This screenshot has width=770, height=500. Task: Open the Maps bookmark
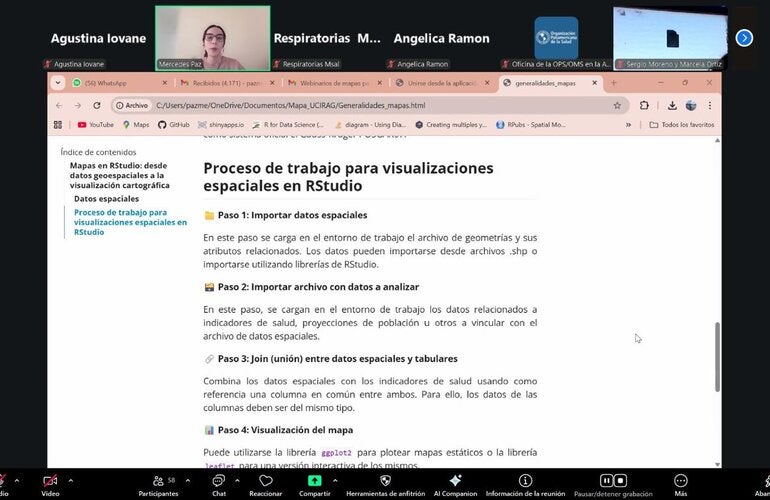click(x=136, y=125)
